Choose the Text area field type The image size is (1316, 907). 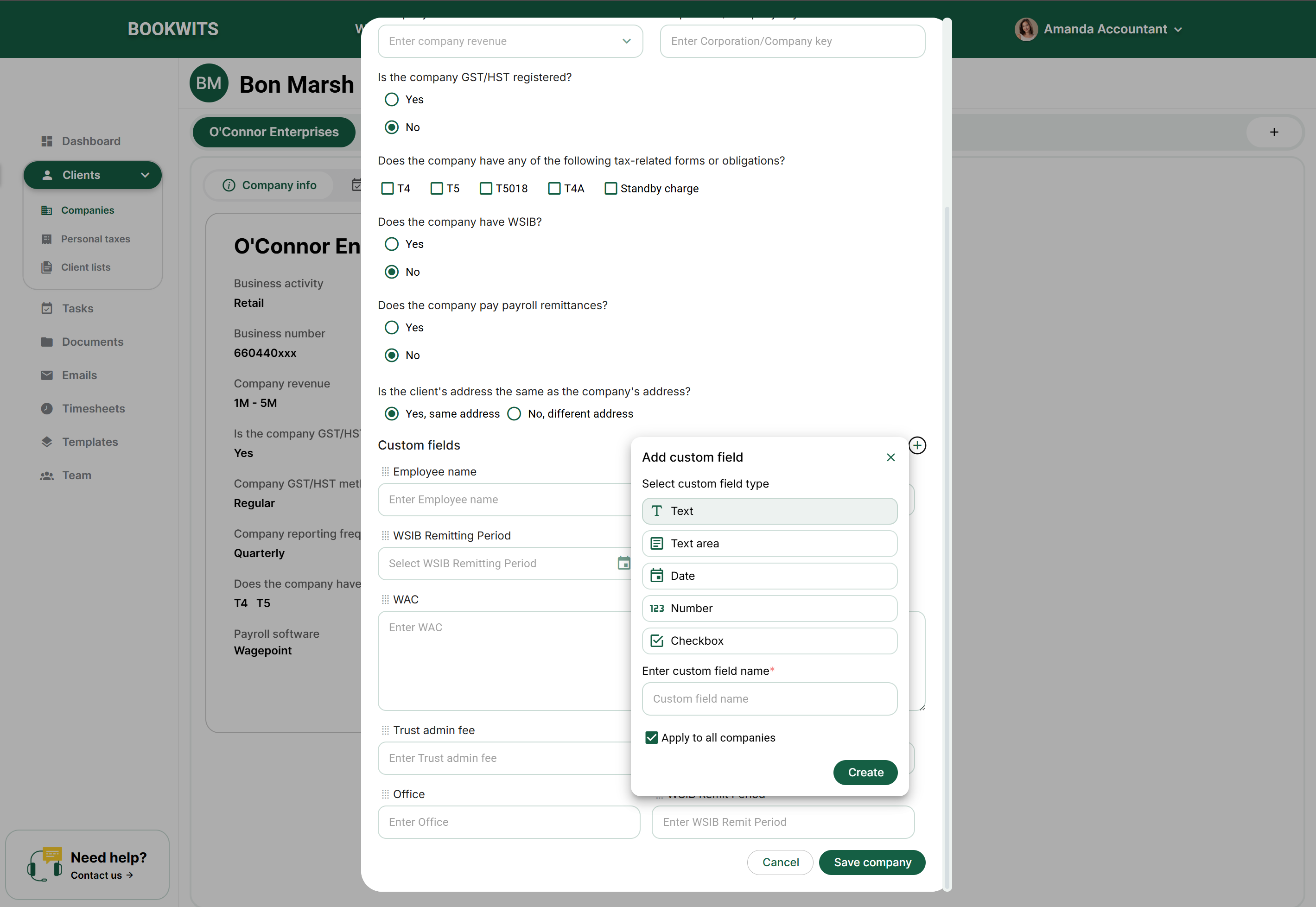(769, 543)
